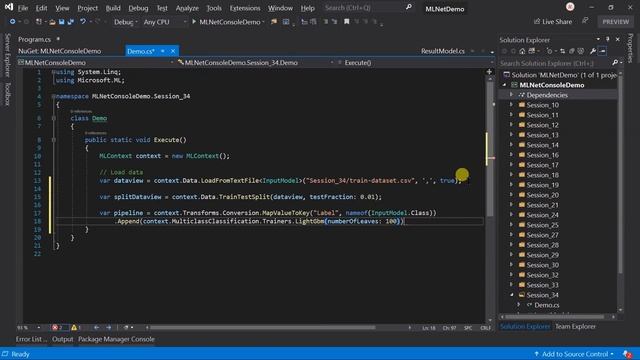Click the Live Share icon
Viewport: 640px width, 360px height.
point(537,21)
